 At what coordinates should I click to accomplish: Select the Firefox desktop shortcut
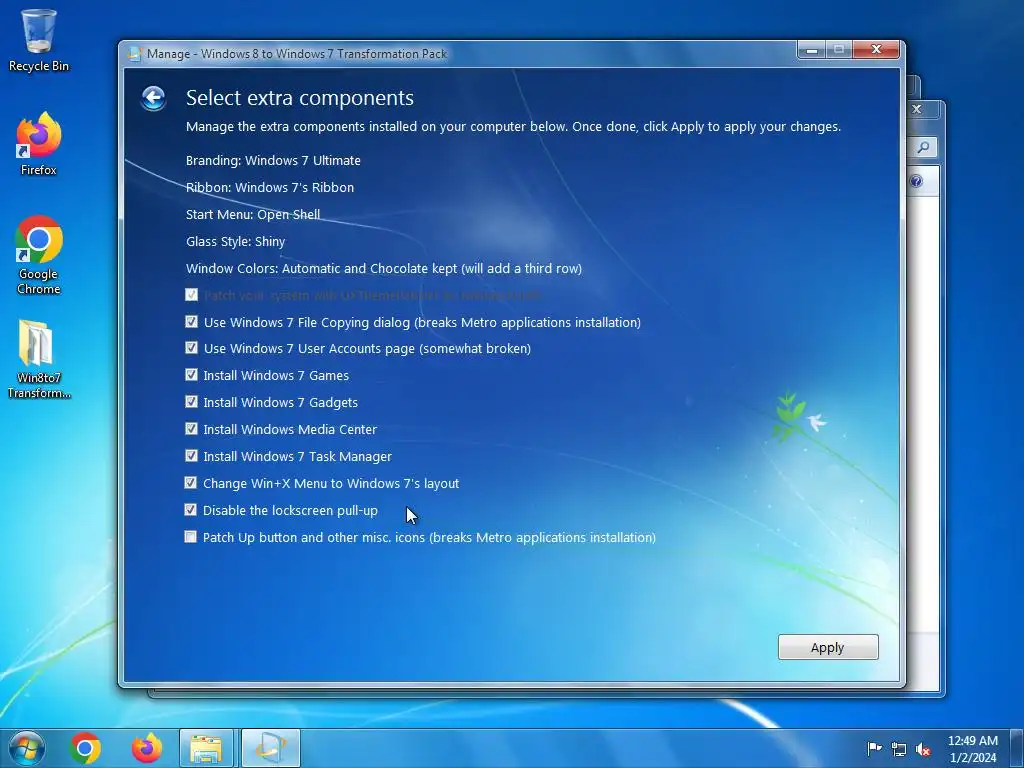point(39,144)
